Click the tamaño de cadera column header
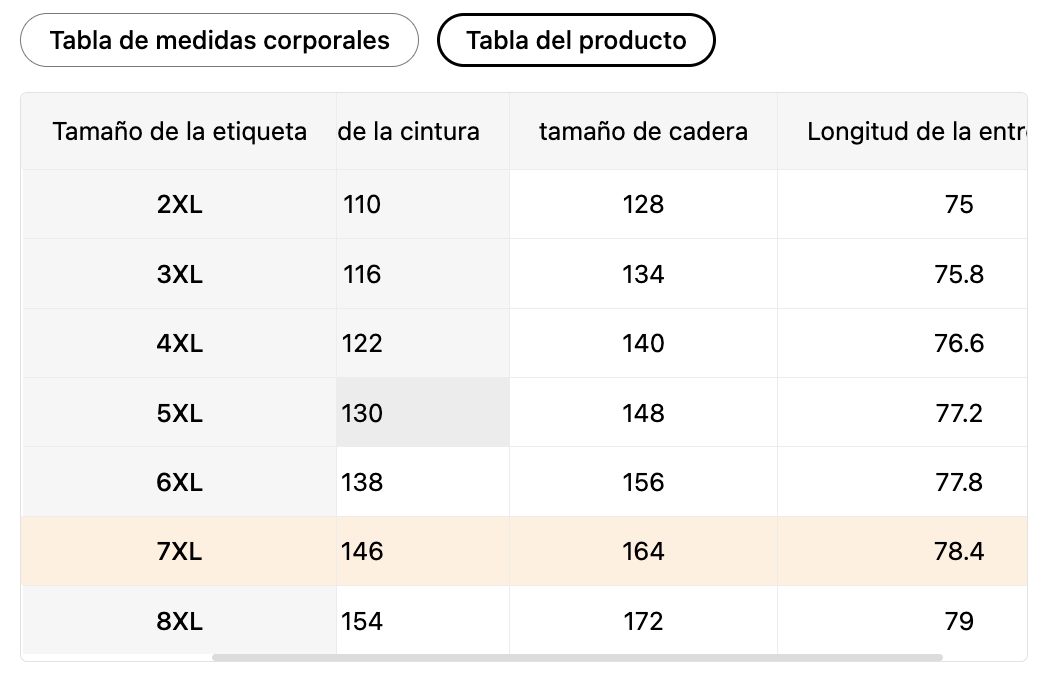This screenshot has width=1050, height=678. coord(643,131)
